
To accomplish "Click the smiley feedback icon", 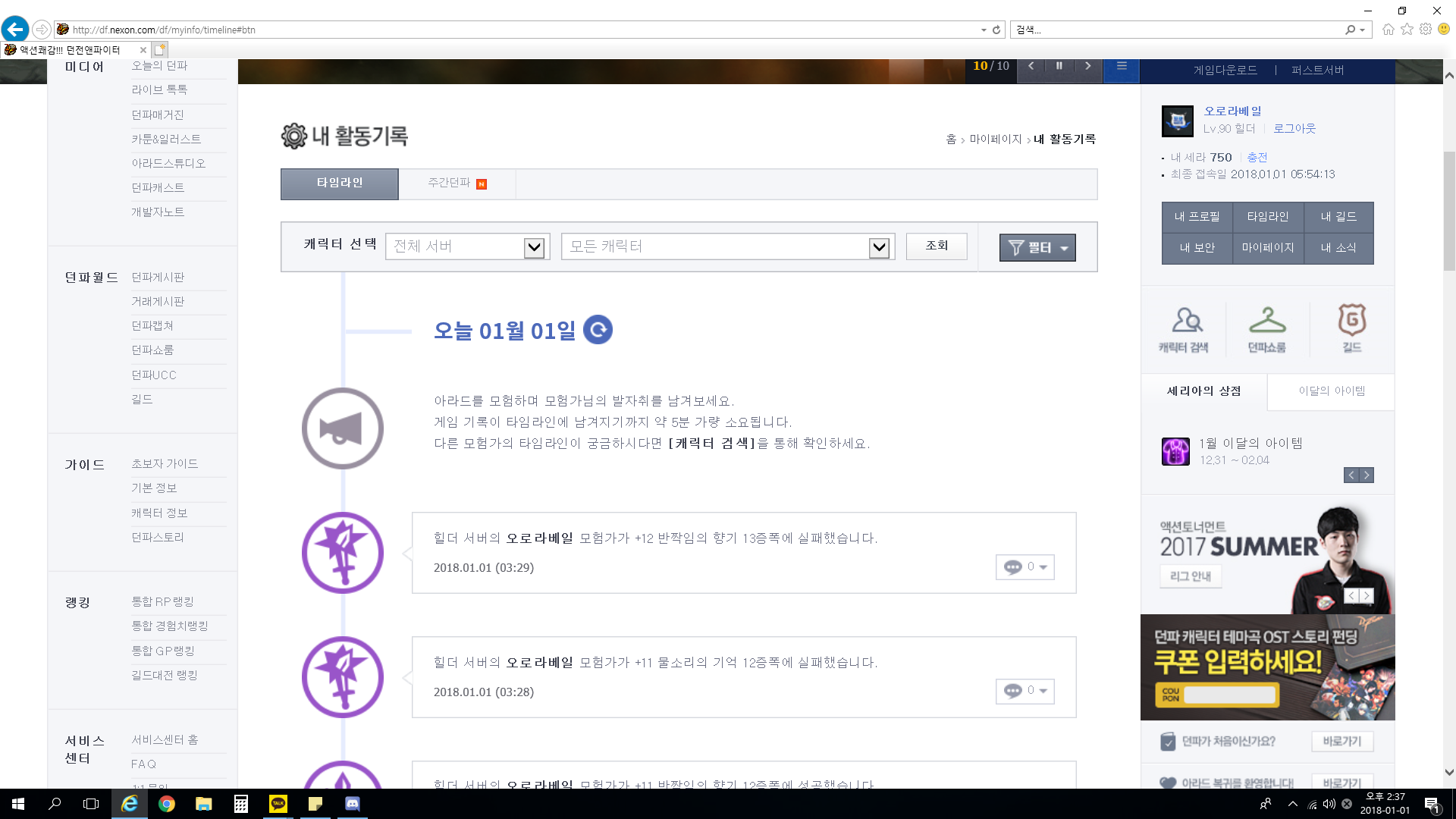I will click(x=1444, y=30).
